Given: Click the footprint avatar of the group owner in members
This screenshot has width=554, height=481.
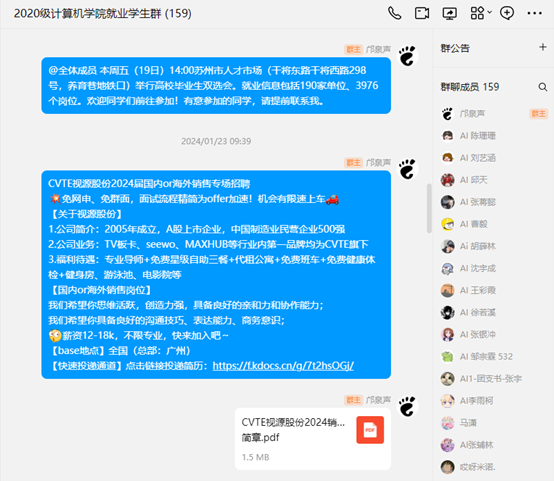Looking at the screenshot, I should [x=447, y=114].
